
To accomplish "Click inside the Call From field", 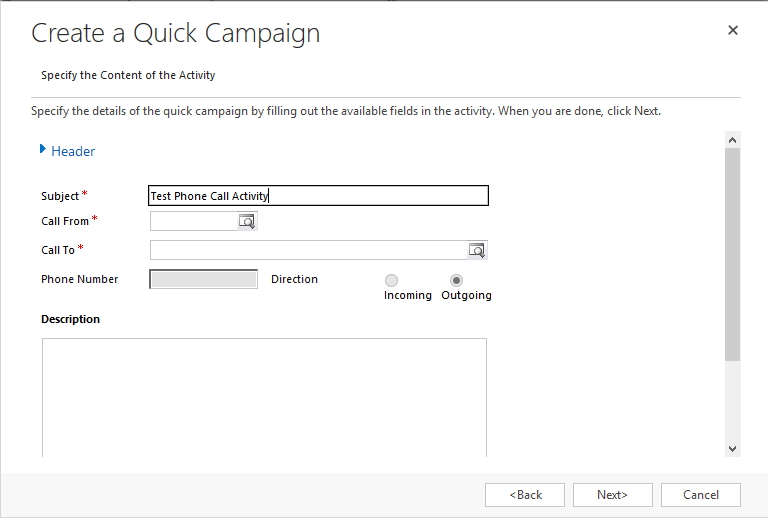I will tap(194, 221).
